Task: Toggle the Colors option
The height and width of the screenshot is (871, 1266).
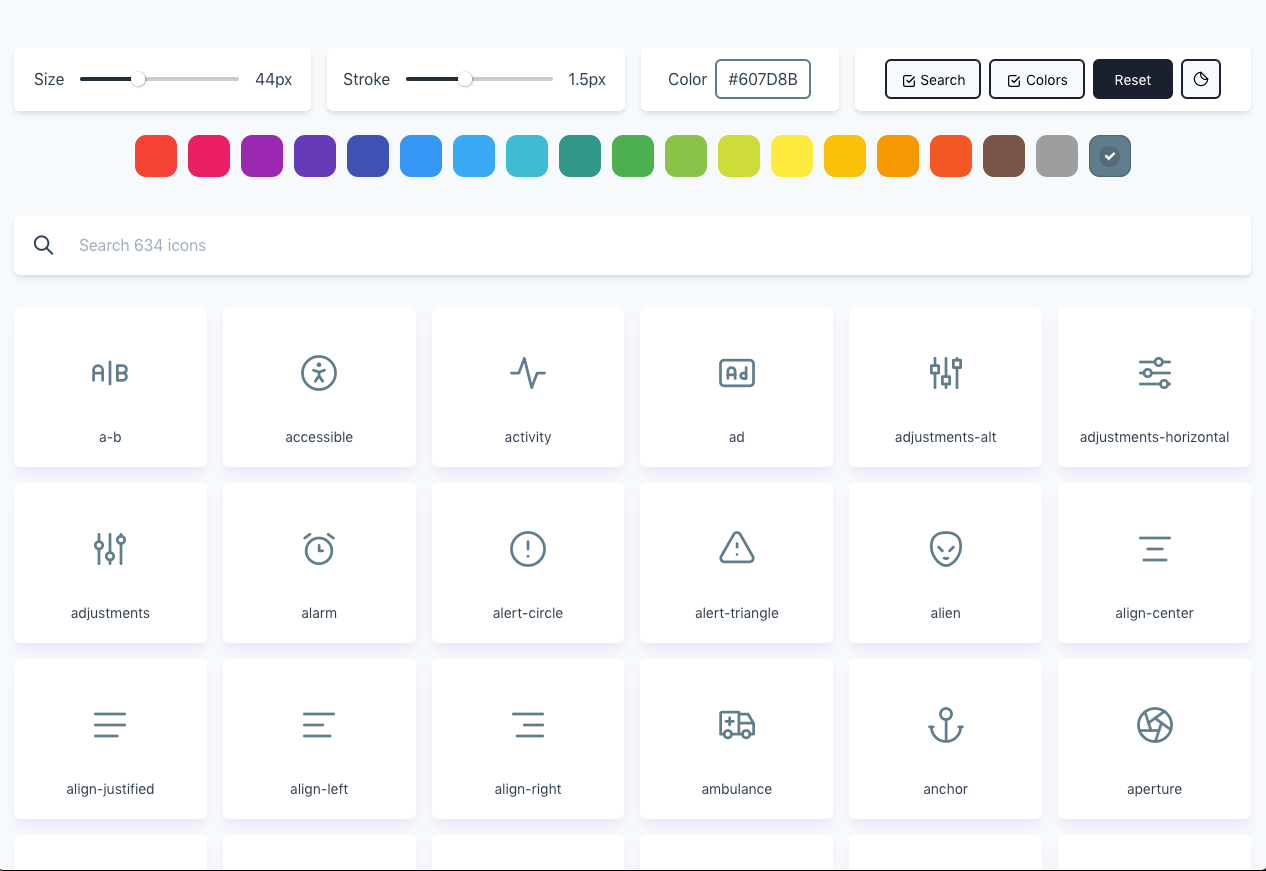Action: tap(1036, 79)
